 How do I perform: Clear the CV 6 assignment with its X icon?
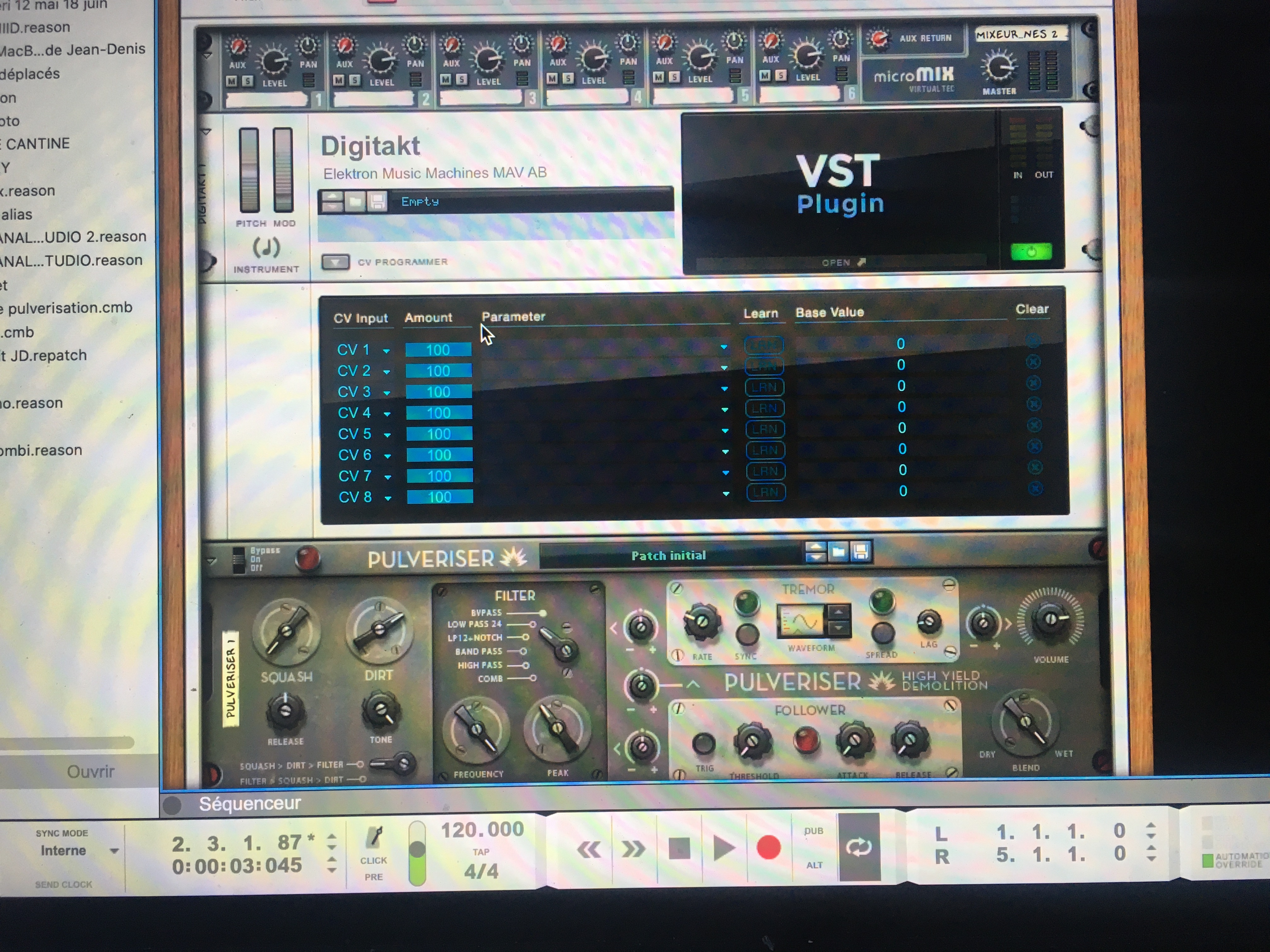(x=1034, y=446)
